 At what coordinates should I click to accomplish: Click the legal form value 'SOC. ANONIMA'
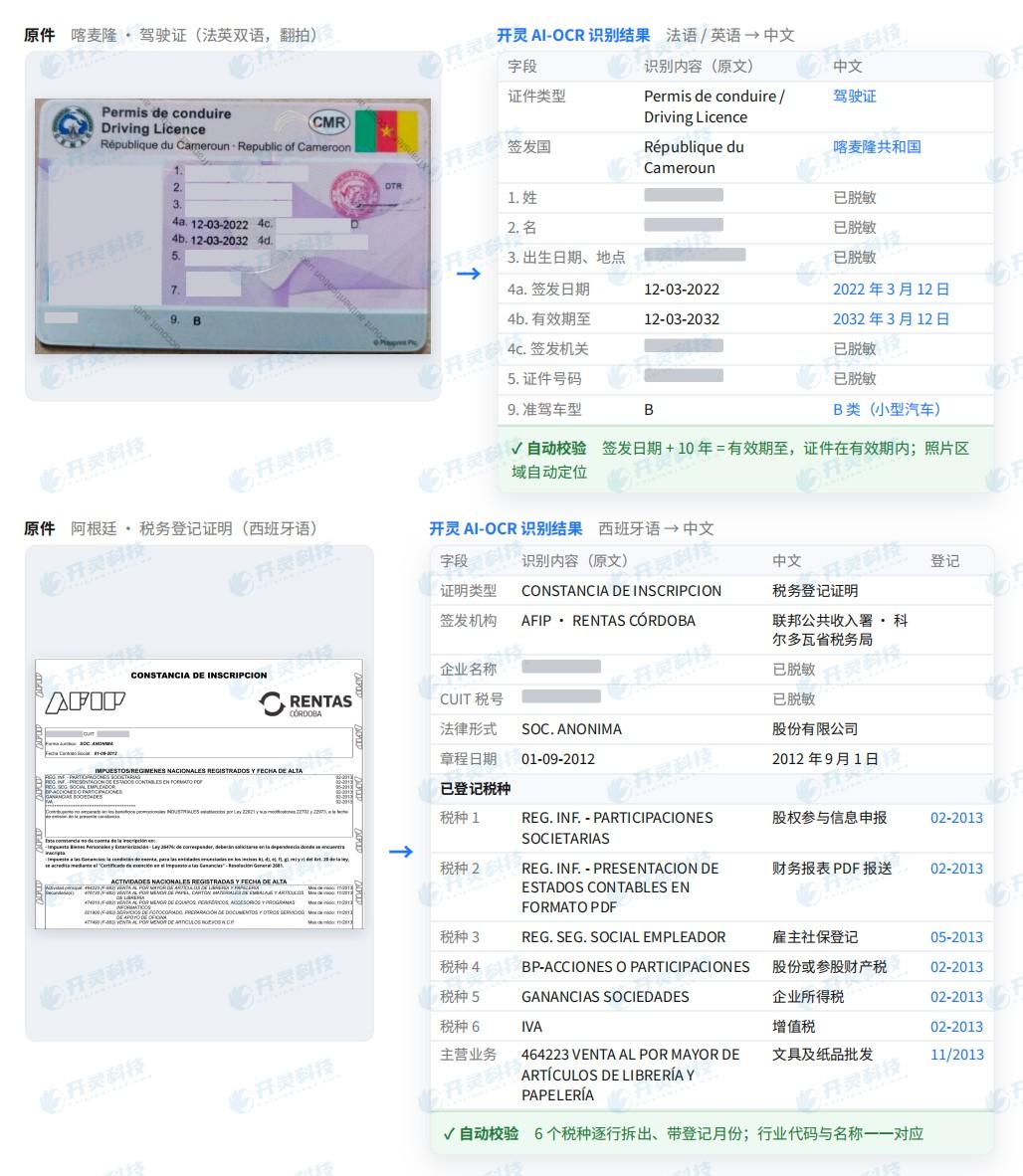[571, 729]
